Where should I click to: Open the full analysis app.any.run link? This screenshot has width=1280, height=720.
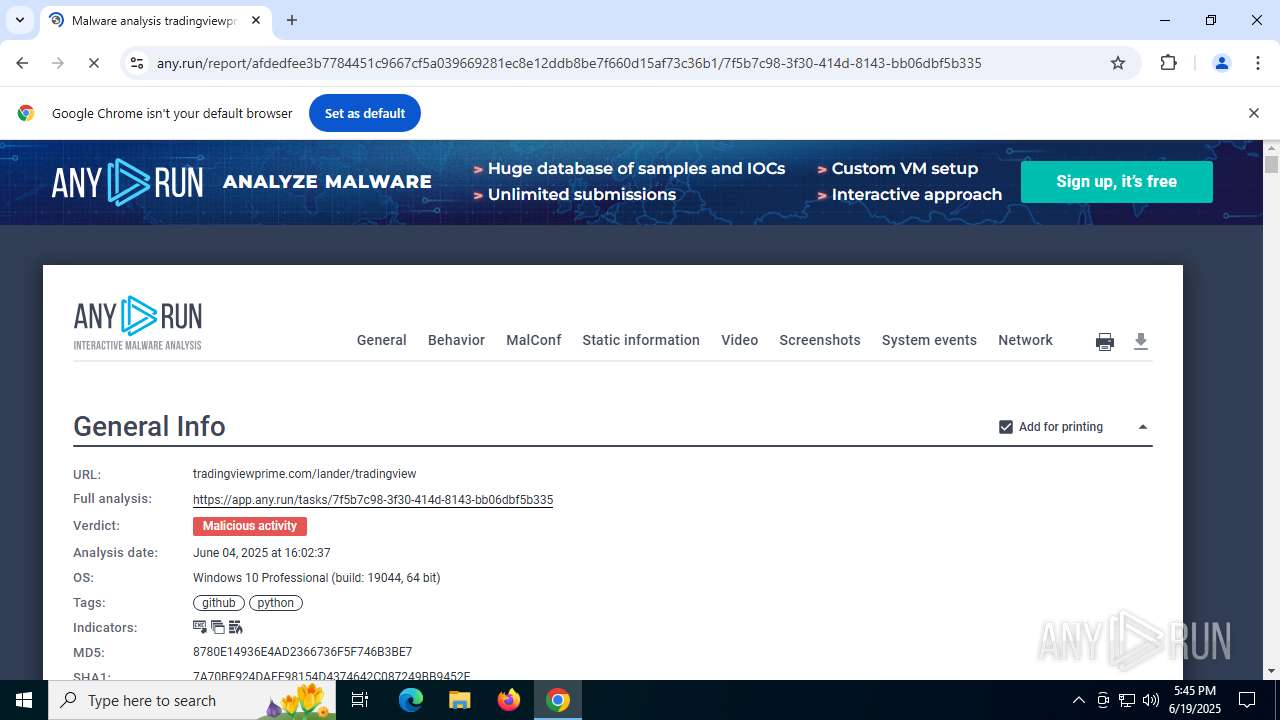click(373, 500)
